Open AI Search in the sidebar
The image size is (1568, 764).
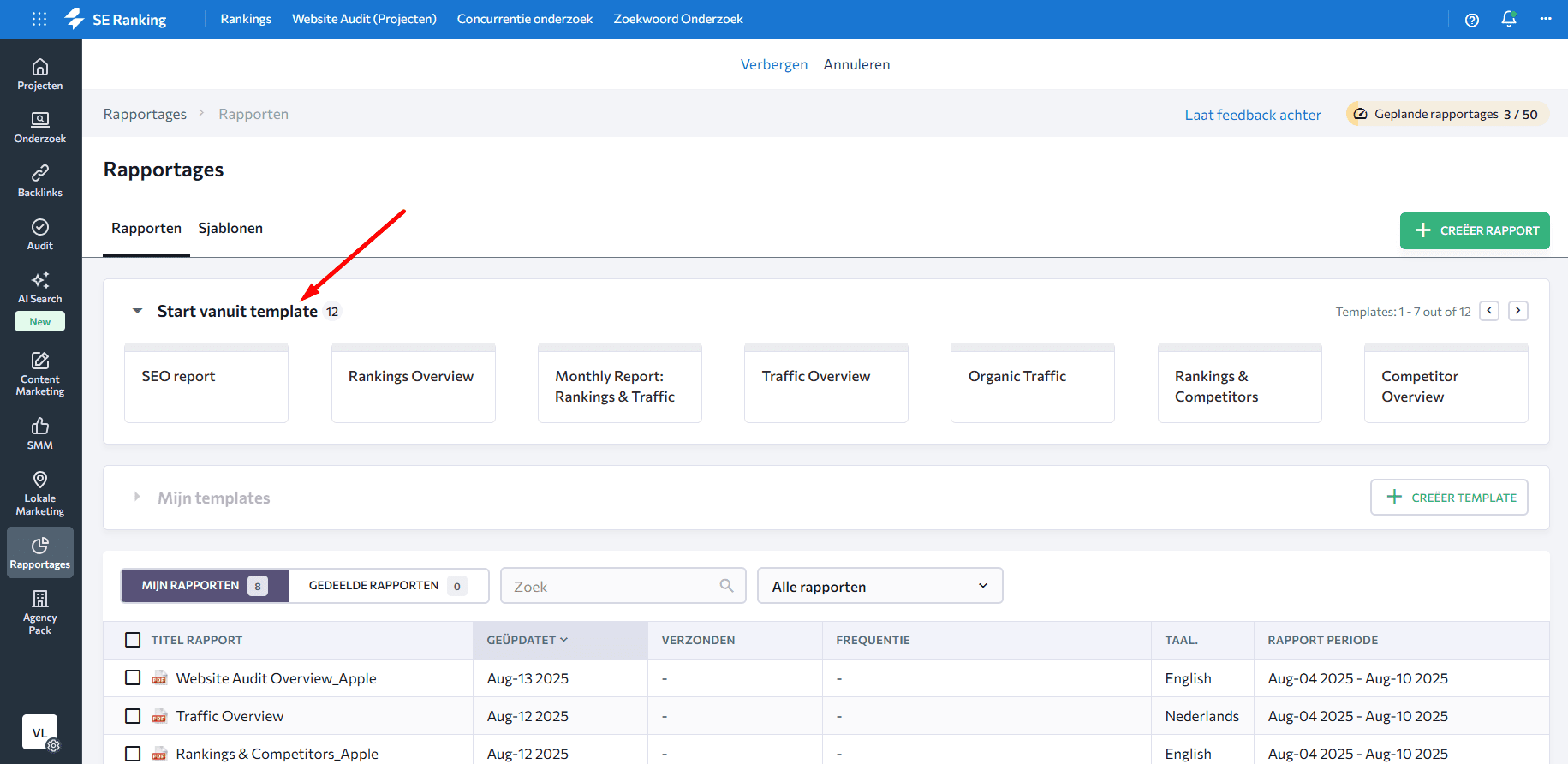coord(40,289)
